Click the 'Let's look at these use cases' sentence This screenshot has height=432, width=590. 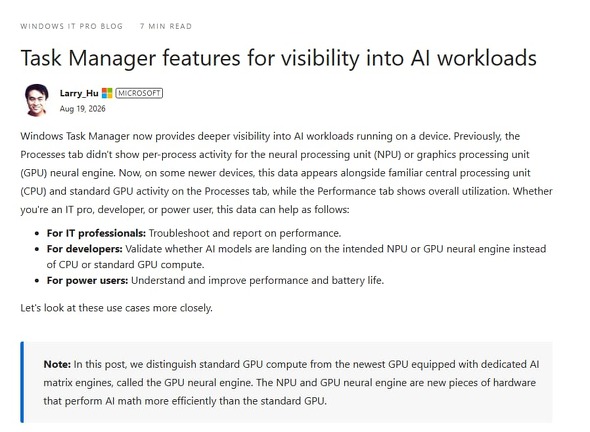pos(116,308)
